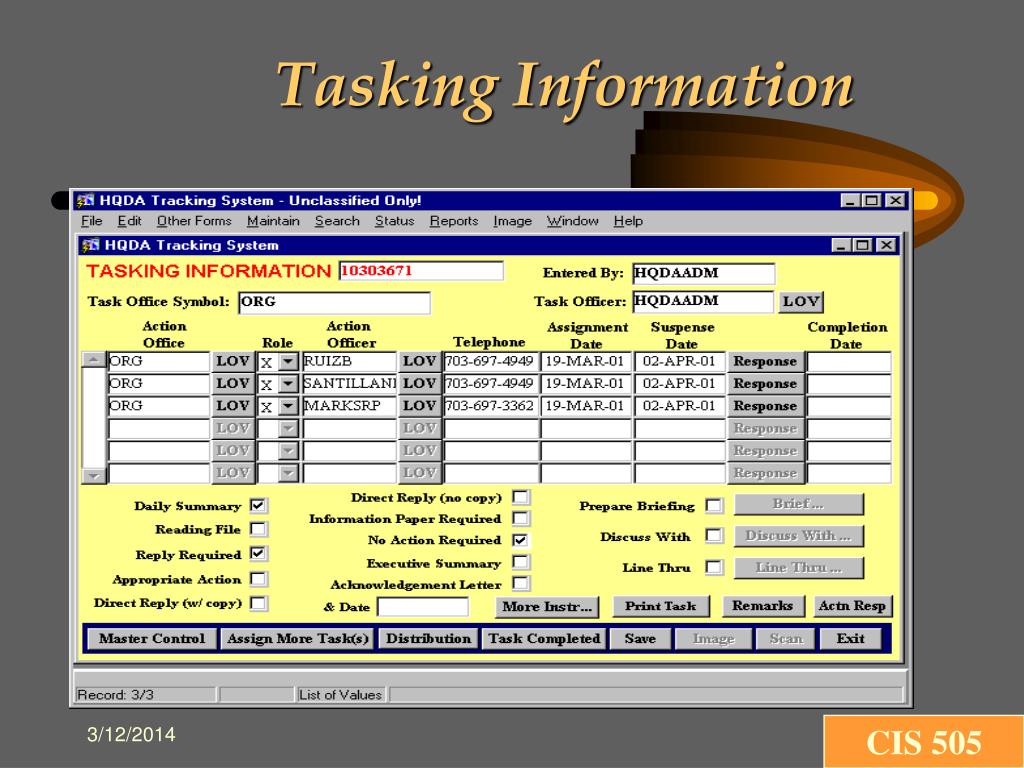
Task: Click the Entered By field
Action: (703, 274)
